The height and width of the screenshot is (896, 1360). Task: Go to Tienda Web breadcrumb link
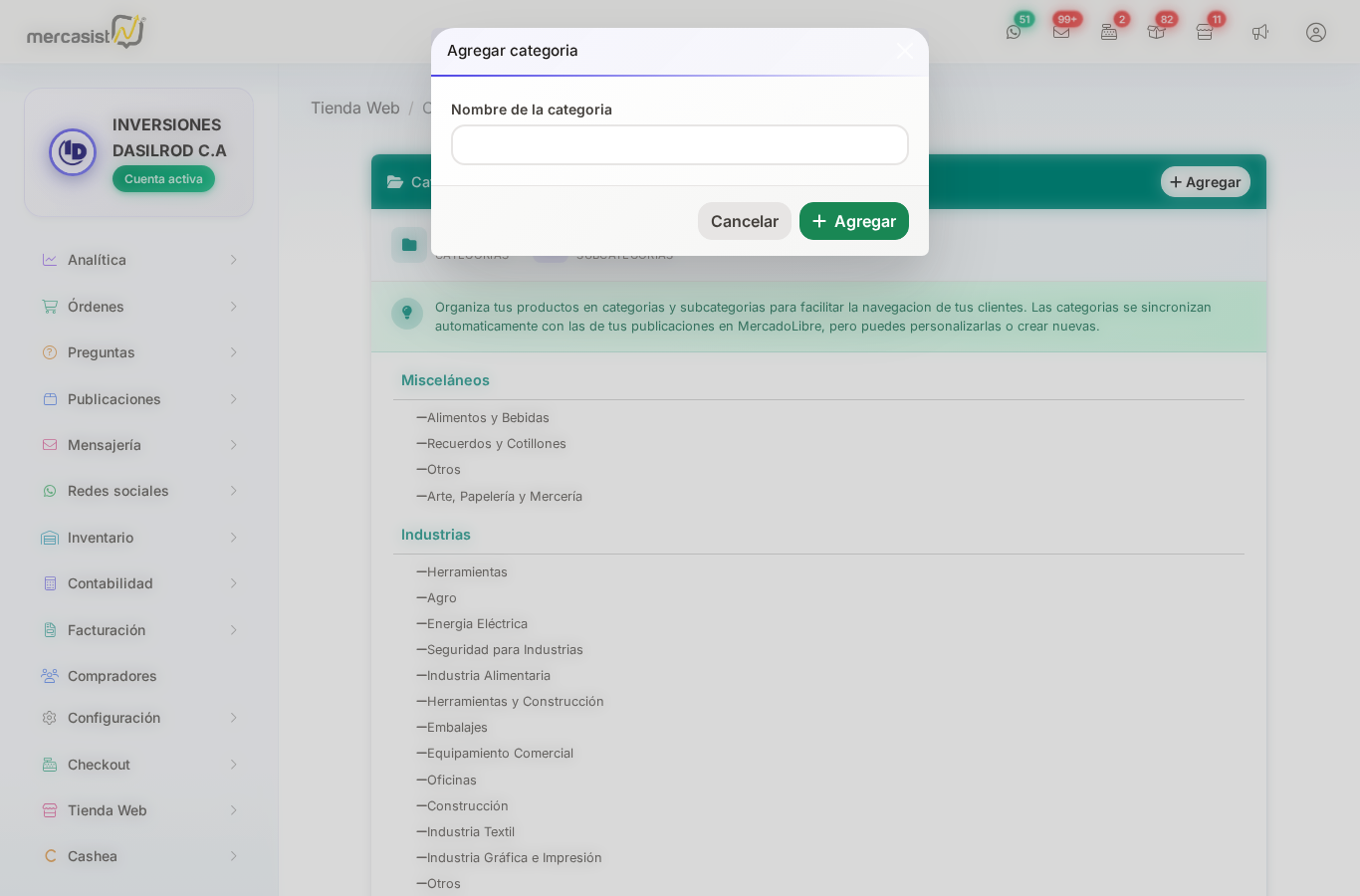tap(354, 108)
